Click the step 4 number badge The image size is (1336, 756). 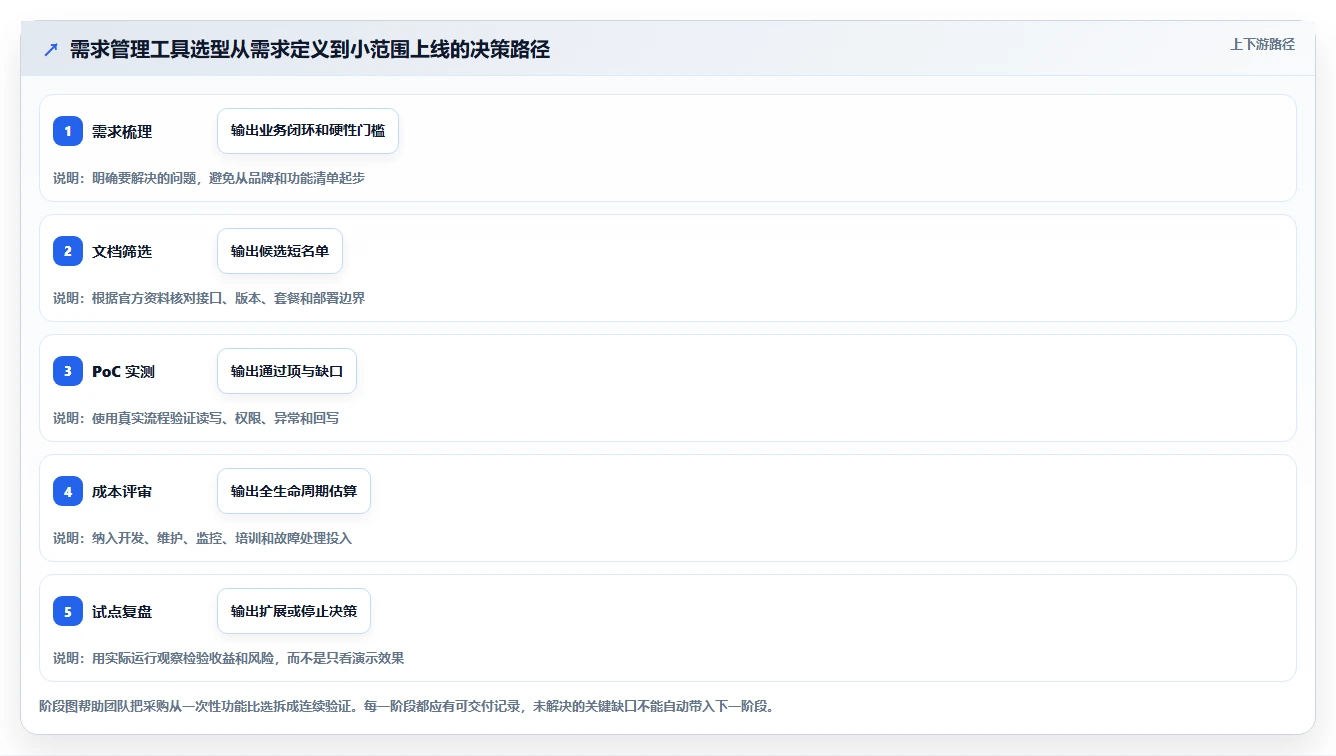tap(68, 491)
